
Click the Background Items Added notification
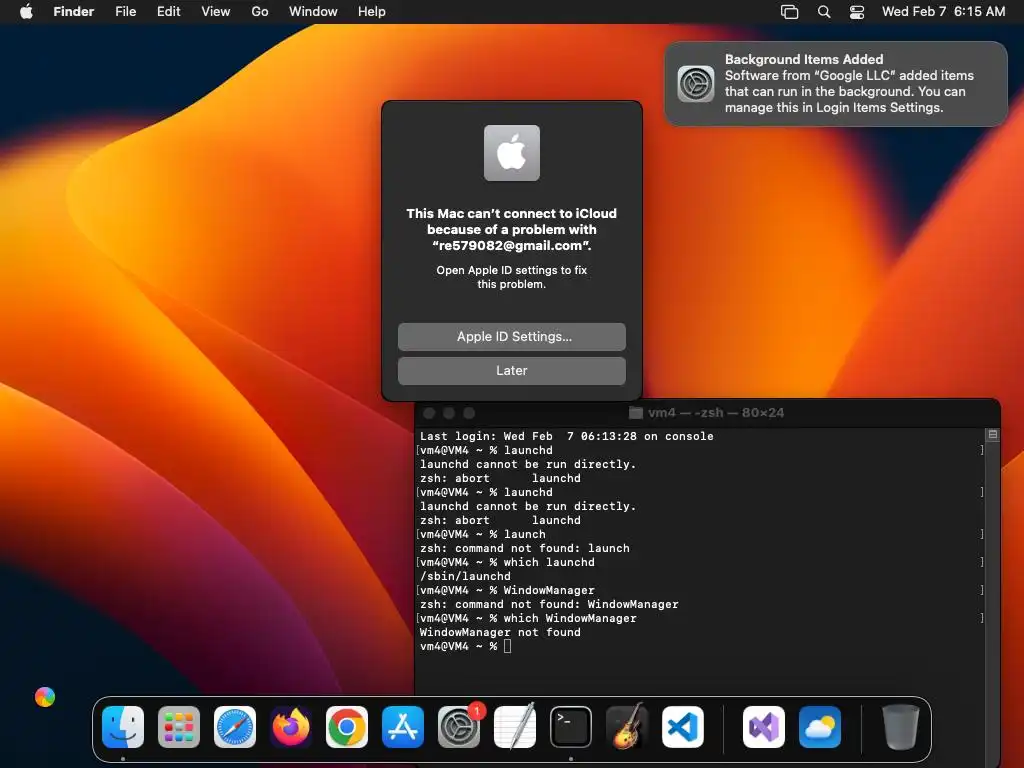click(836, 84)
